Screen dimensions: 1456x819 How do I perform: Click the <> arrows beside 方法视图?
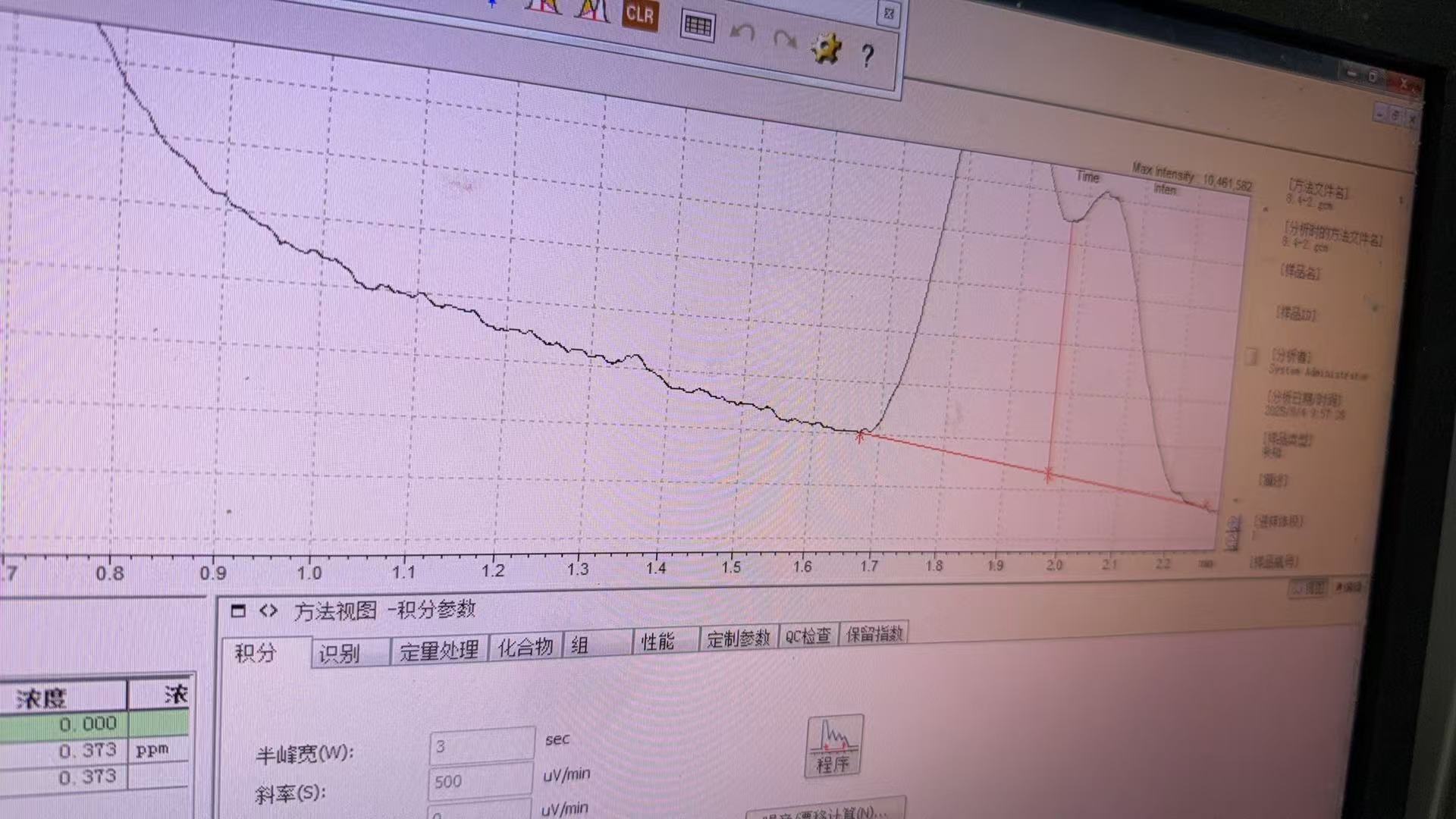(268, 610)
